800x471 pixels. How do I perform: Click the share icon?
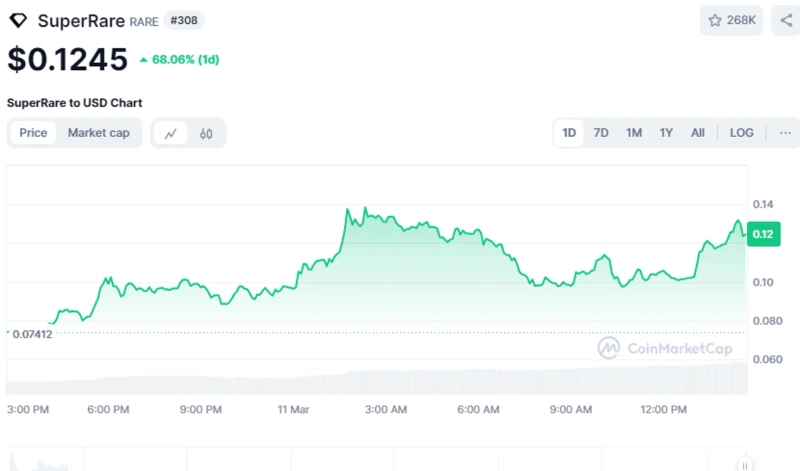point(785,20)
